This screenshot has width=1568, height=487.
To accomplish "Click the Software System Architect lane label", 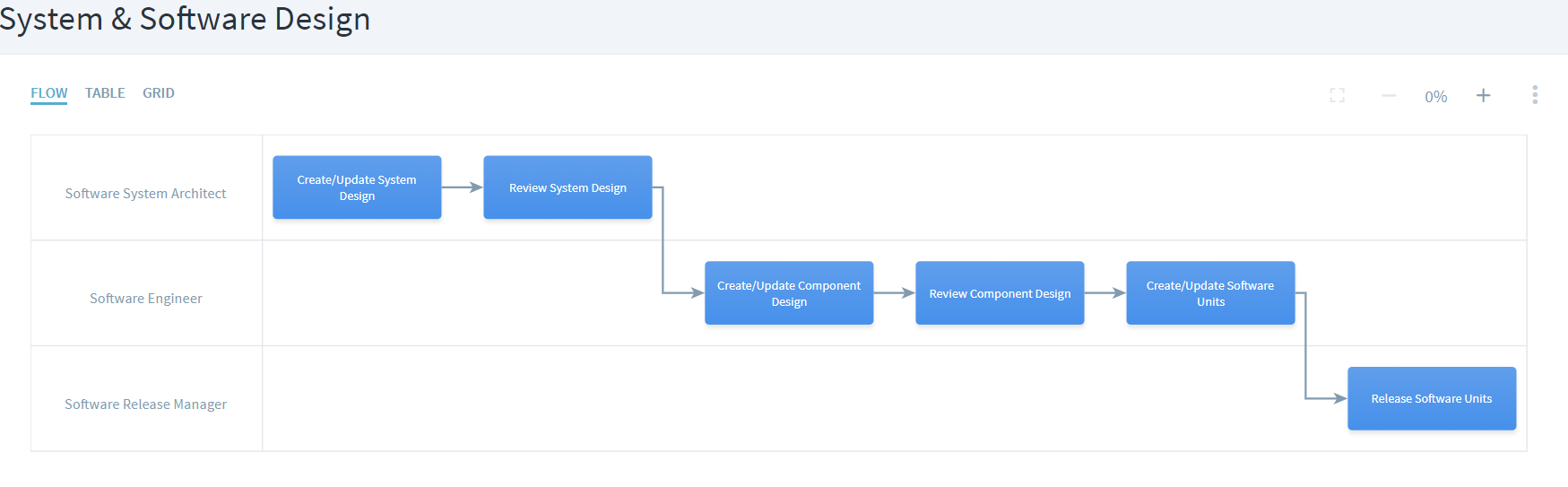I will point(145,194).
